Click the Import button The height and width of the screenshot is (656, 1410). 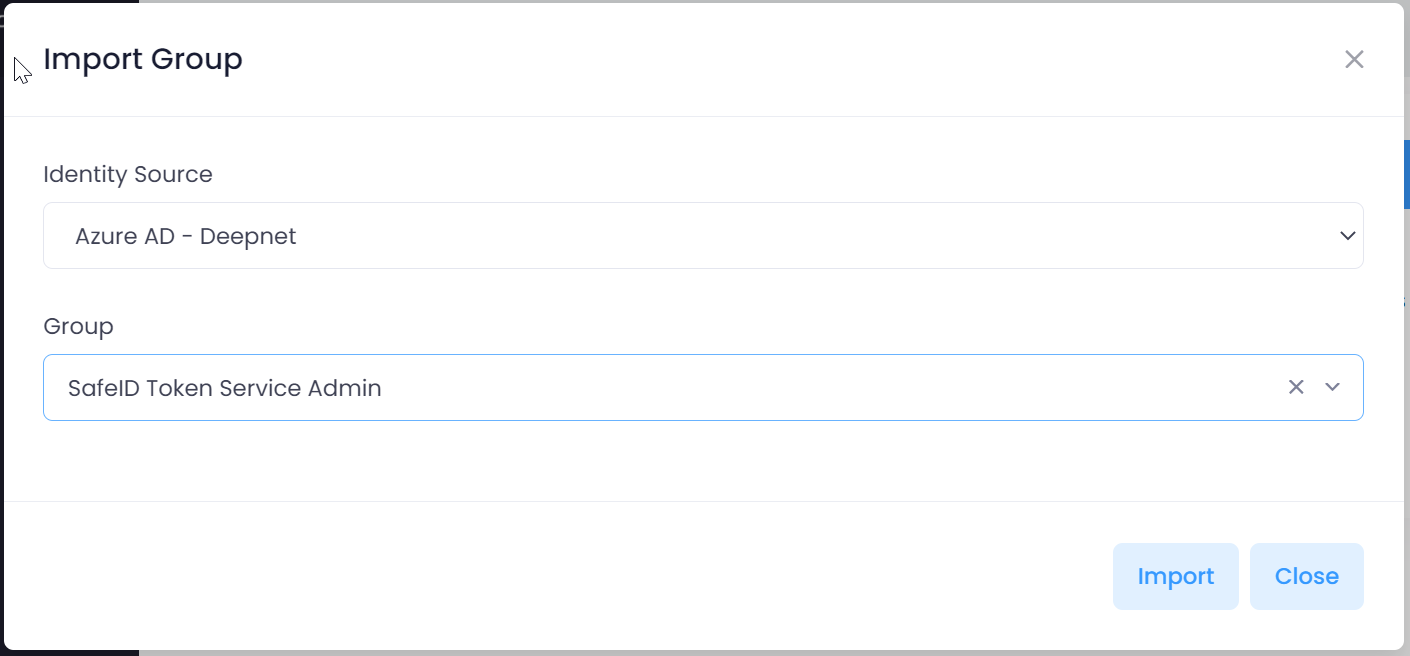click(1175, 576)
